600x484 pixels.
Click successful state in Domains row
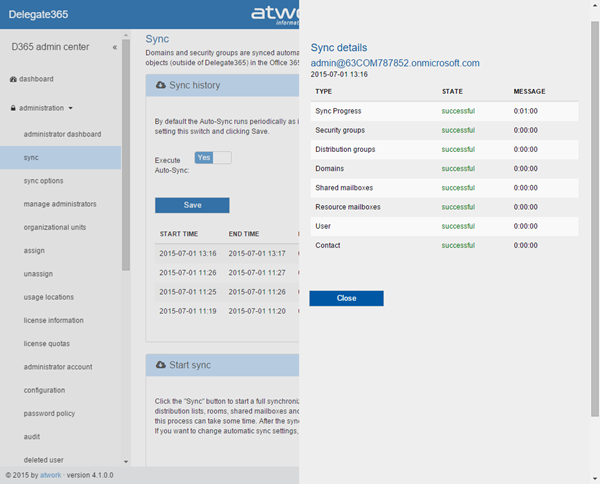tap(458, 168)
